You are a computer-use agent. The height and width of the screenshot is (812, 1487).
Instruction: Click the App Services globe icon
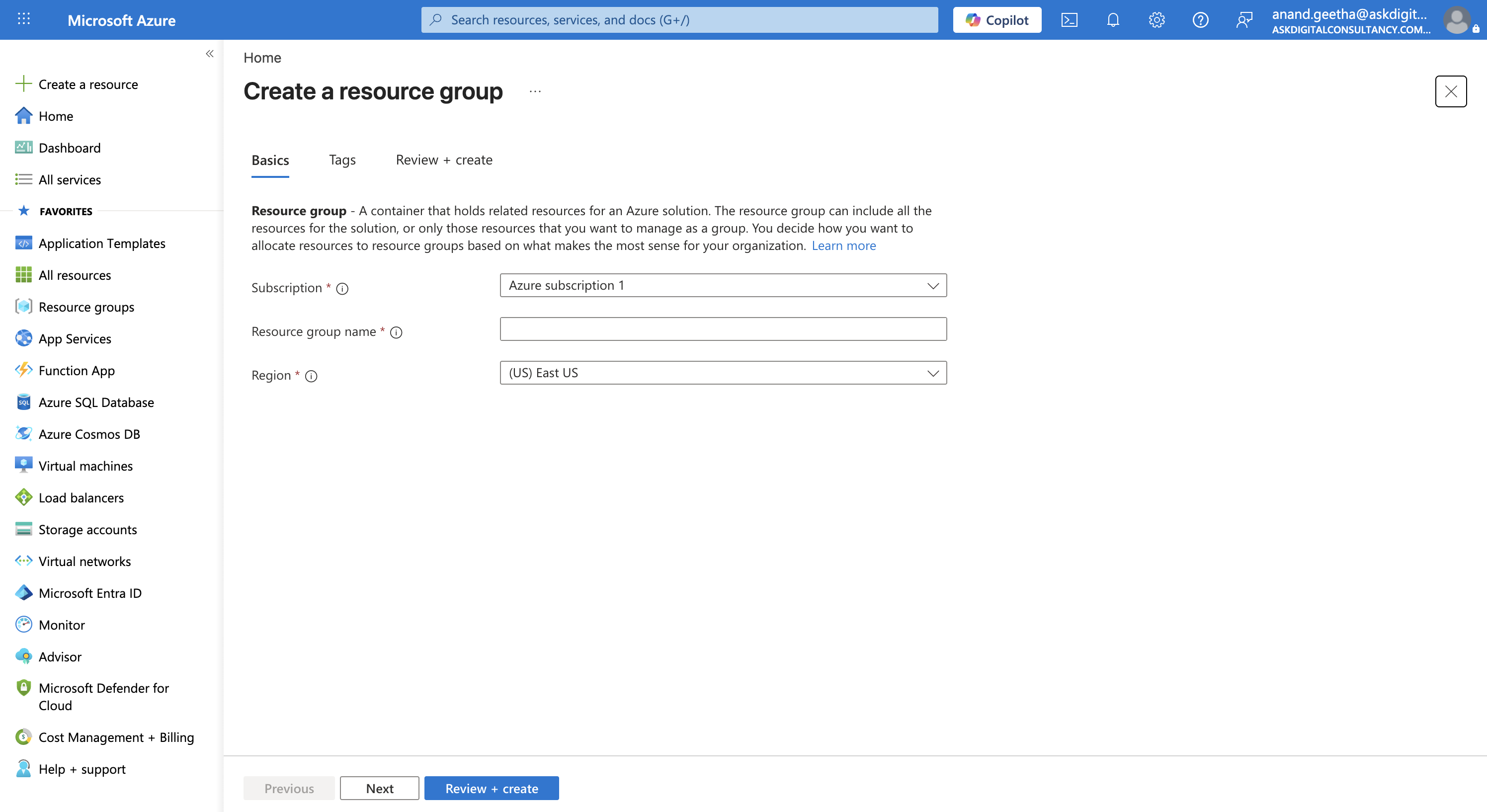[24, 338]
